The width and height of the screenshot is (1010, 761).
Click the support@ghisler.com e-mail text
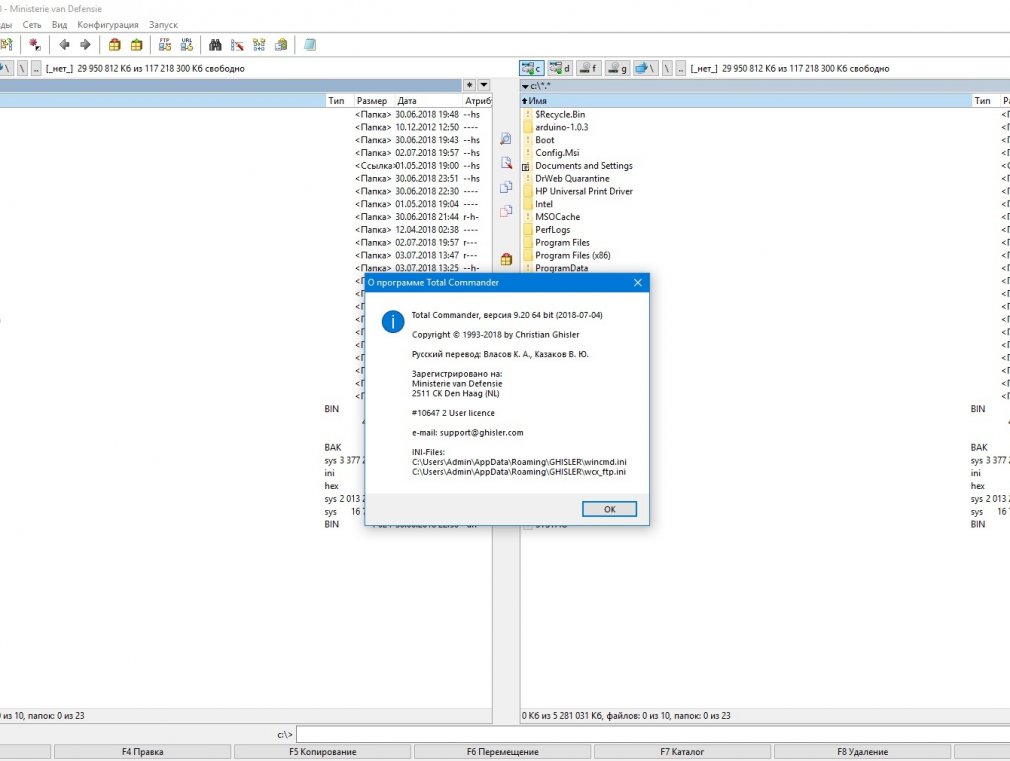(481, 432)
